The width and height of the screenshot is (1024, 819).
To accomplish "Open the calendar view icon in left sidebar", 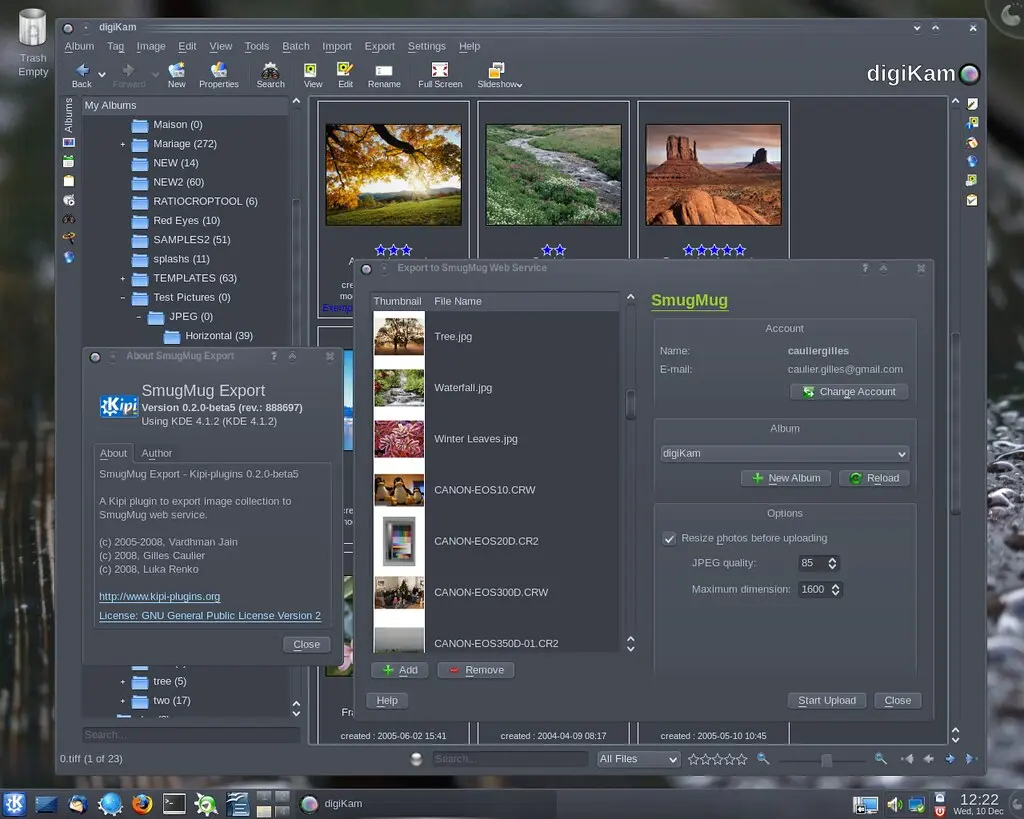I will (x=68, y=159).
